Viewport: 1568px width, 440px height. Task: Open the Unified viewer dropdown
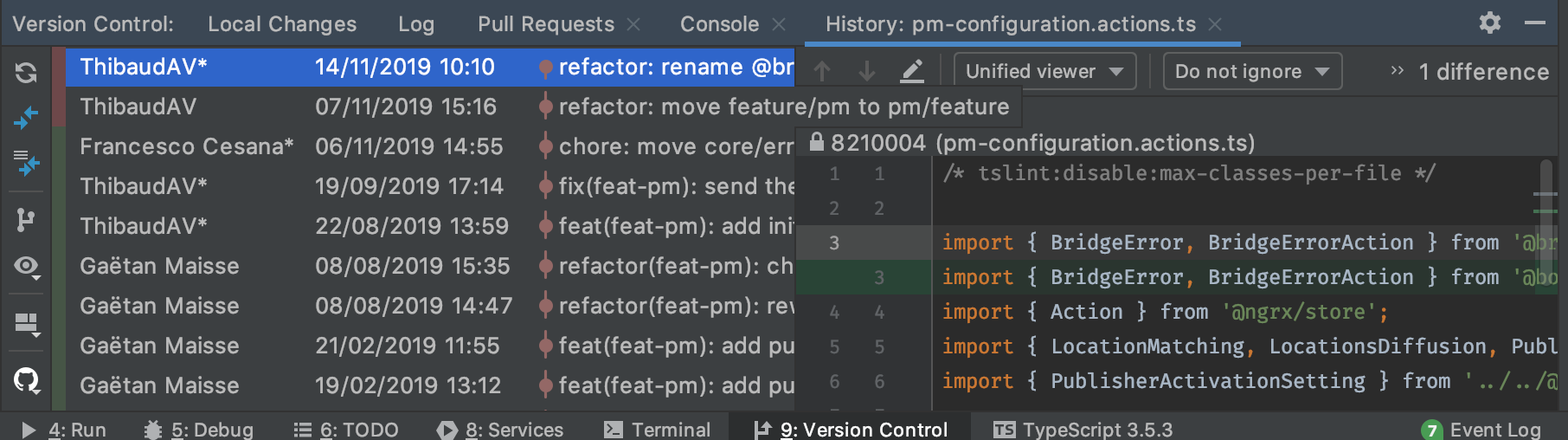pyautogui.click(x=1044, y=71)
